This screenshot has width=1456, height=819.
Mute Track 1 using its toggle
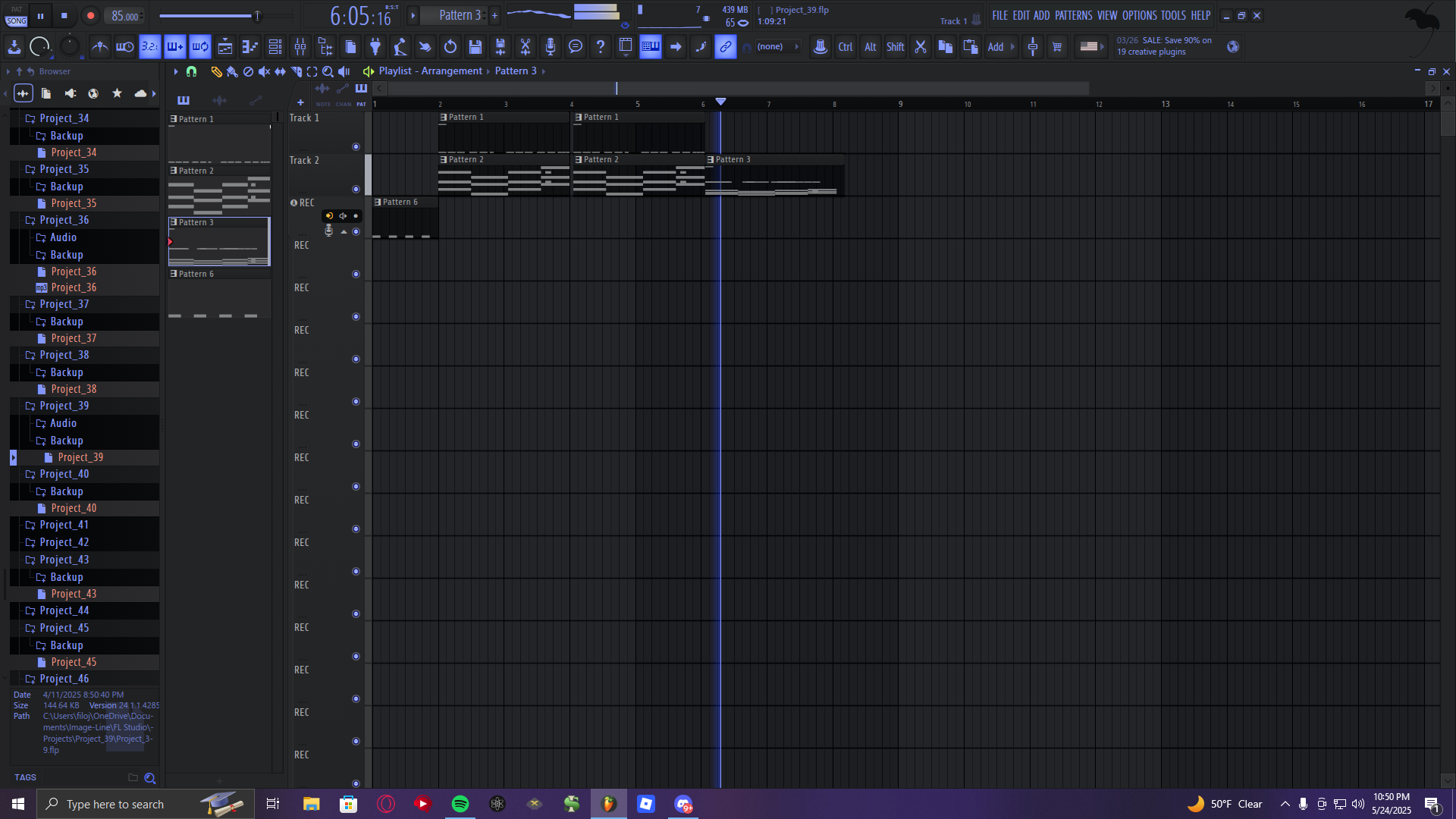(x=356, y=146)
